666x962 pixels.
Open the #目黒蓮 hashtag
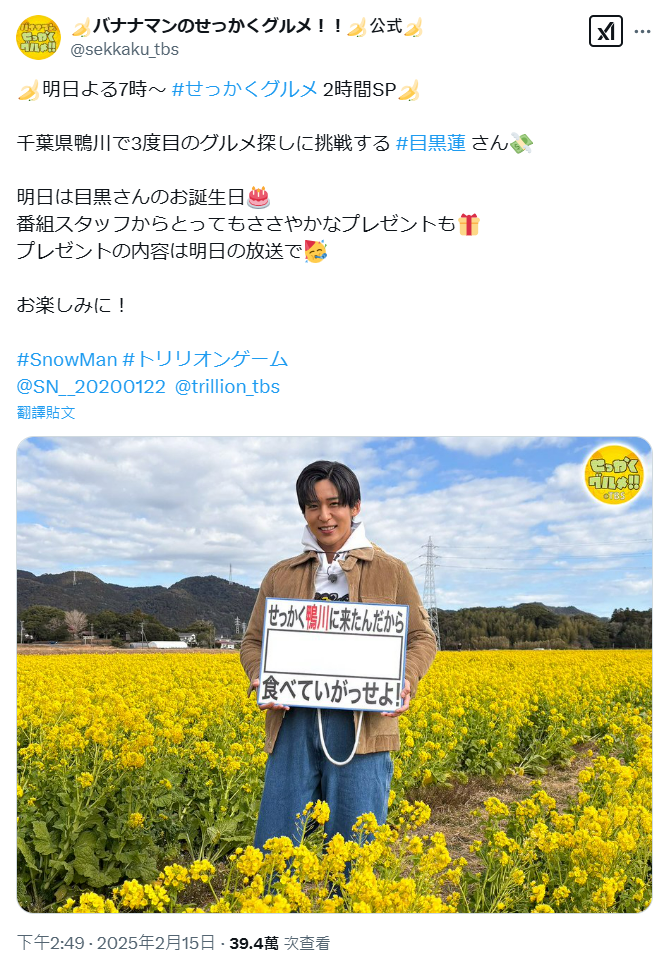click(x=431, y=144)
